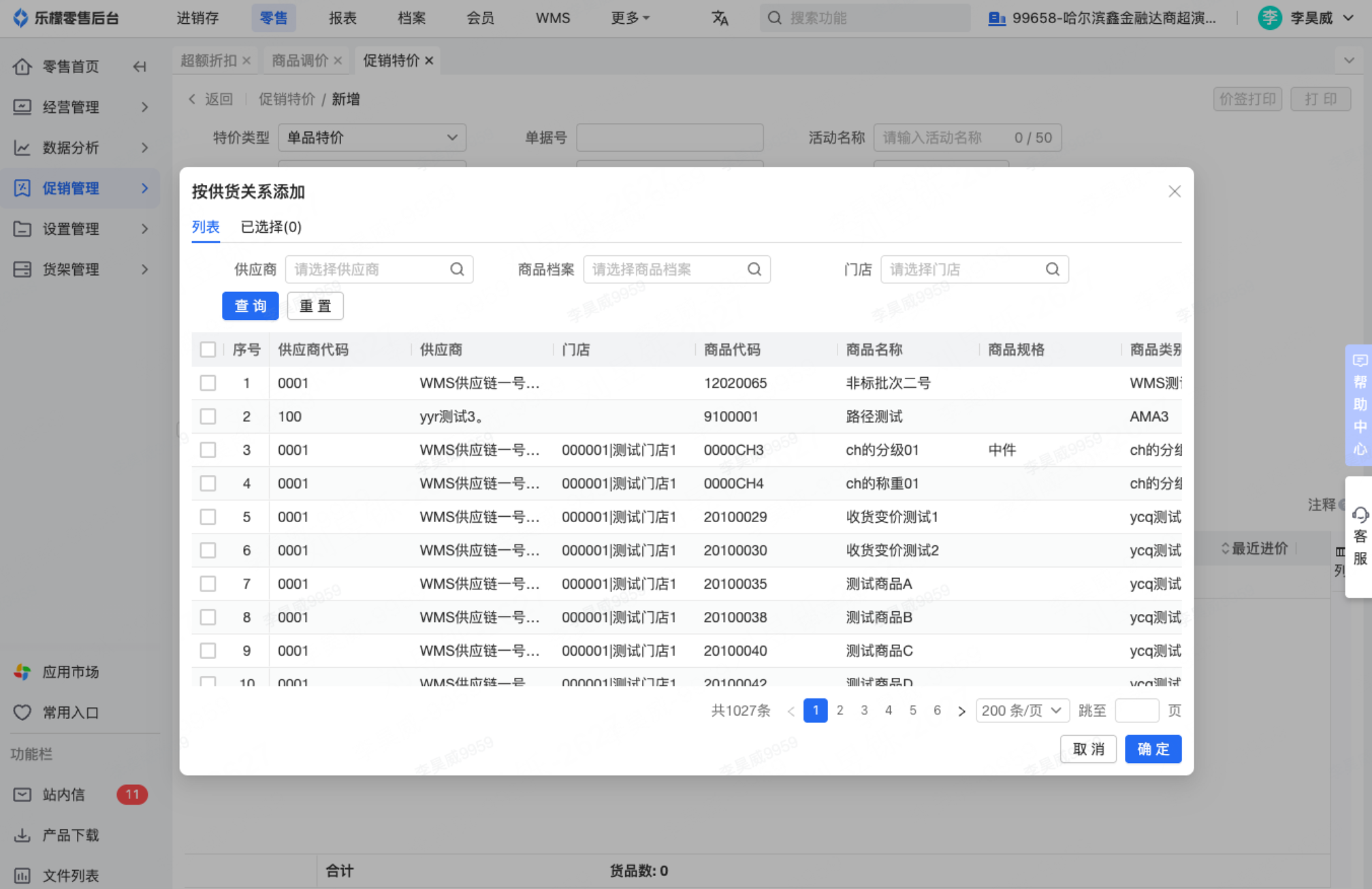This screenshot has height=889, width=1372.
Task: Check row 7 测试商品A
Action: tap(208, 584)
